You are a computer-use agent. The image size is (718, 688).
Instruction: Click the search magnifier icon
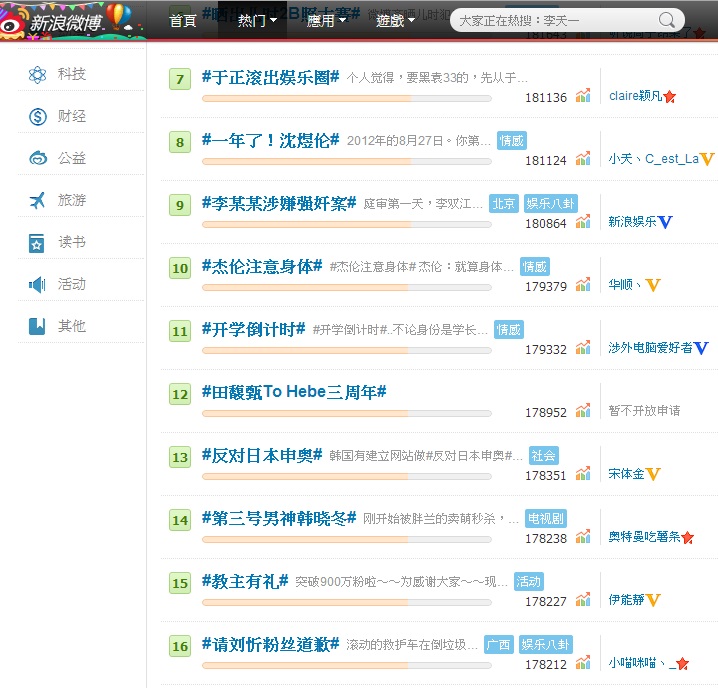click(666, 20)
